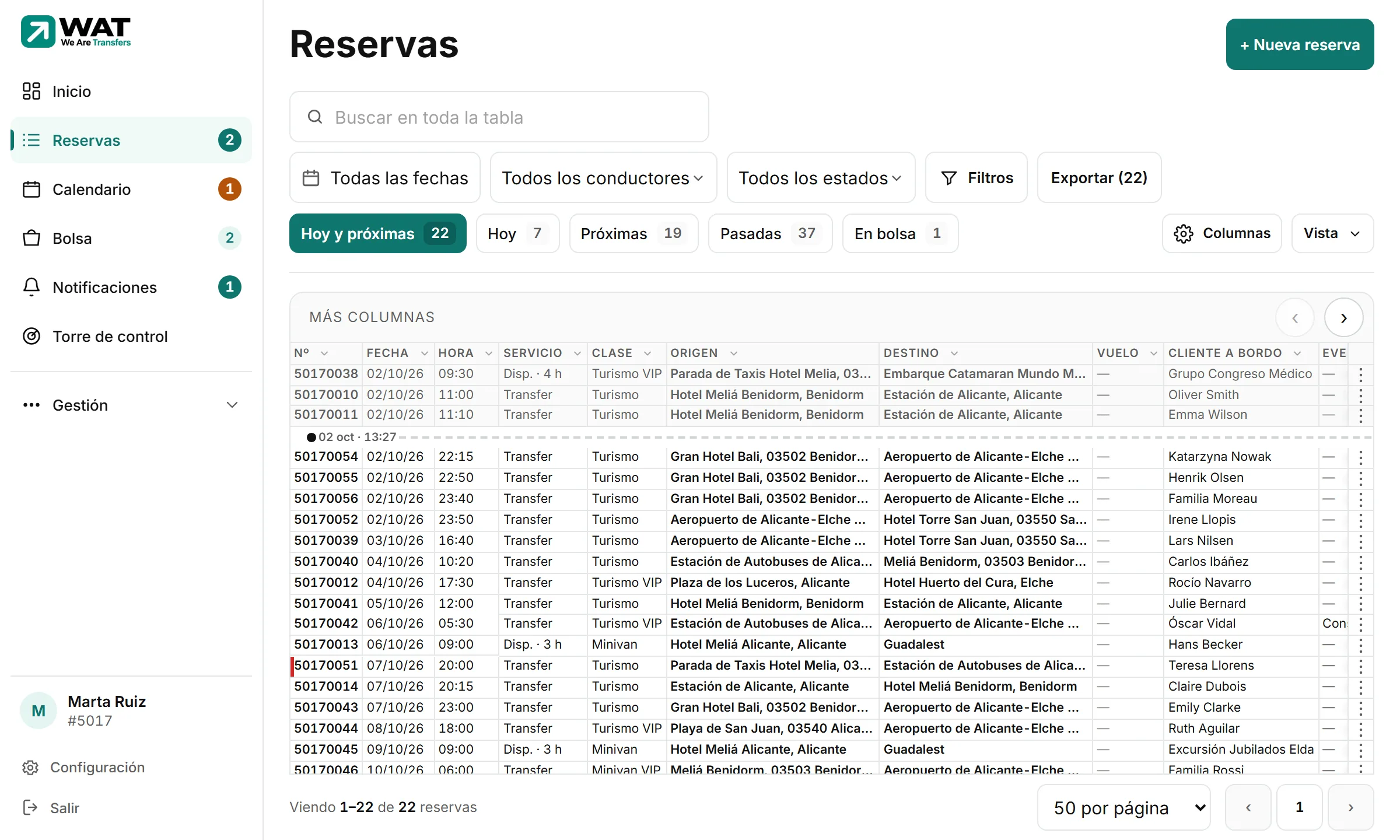Switch to the Próximas tab
Screen dimensions: 1400x840
633,234
